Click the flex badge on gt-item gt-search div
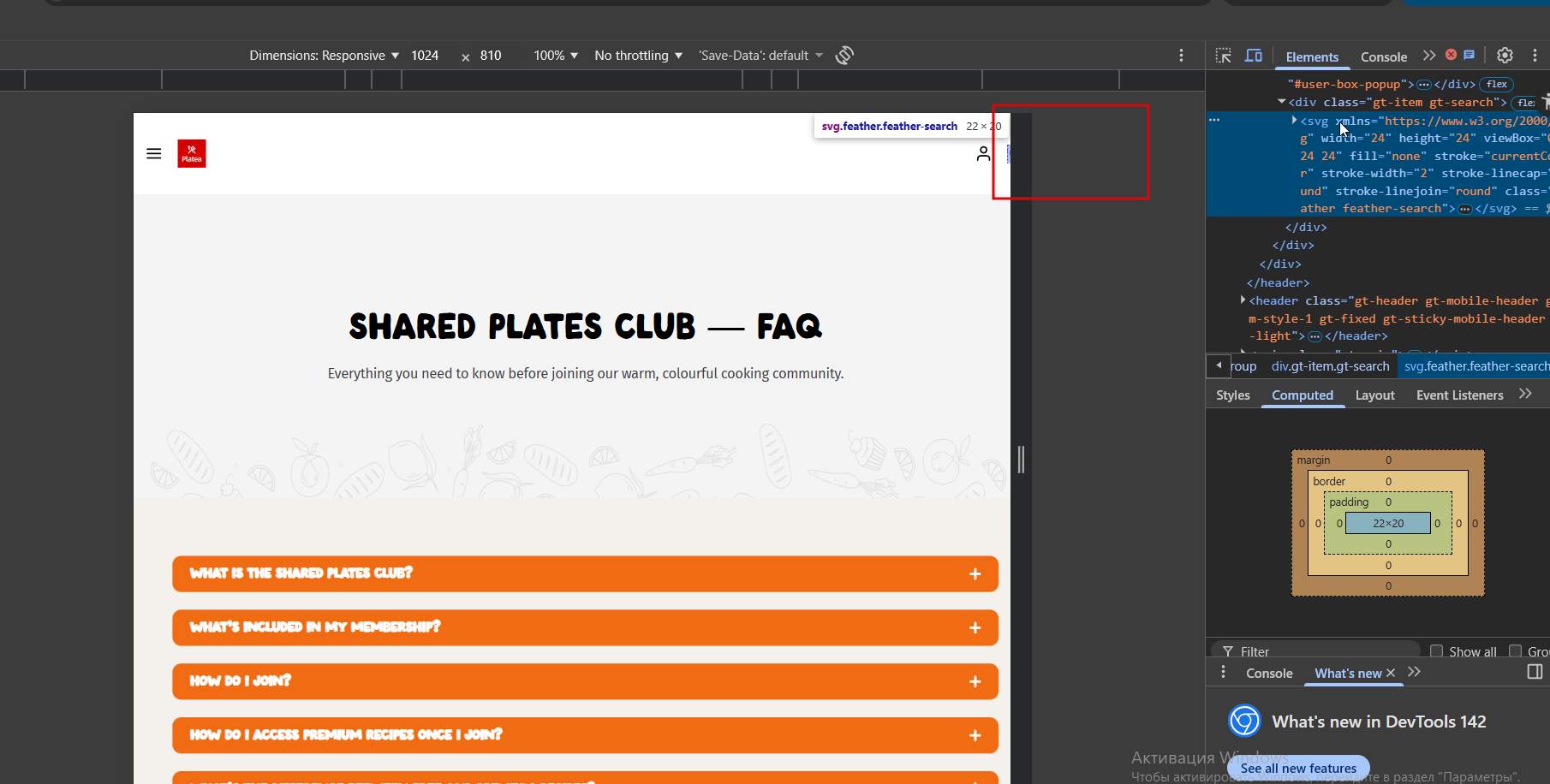Screen dimensions: 1550x784 point(1526,103)
